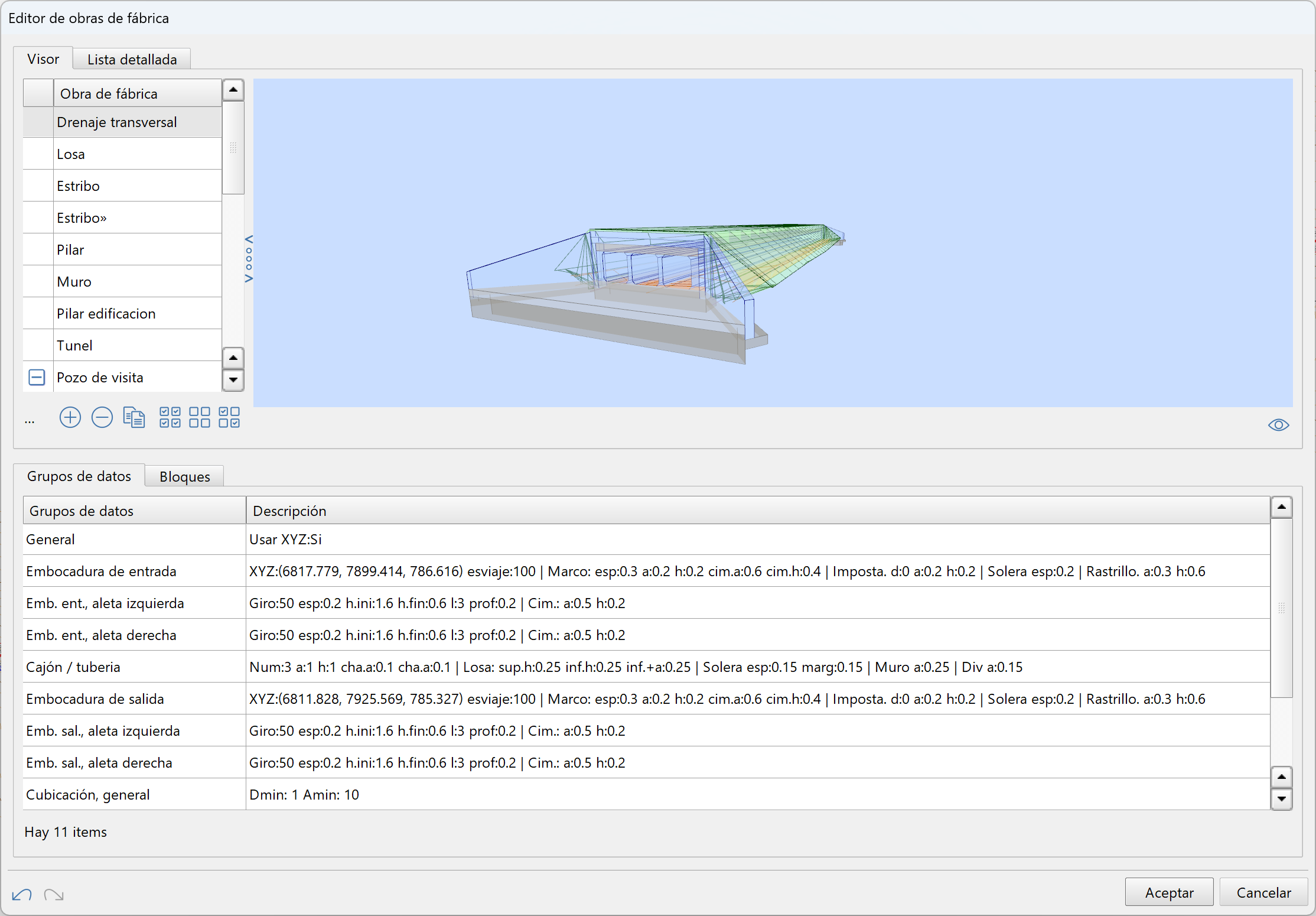1316x916 pixels.
Task: Switch to the Lista detallada tab
Action: pos(132,60)
